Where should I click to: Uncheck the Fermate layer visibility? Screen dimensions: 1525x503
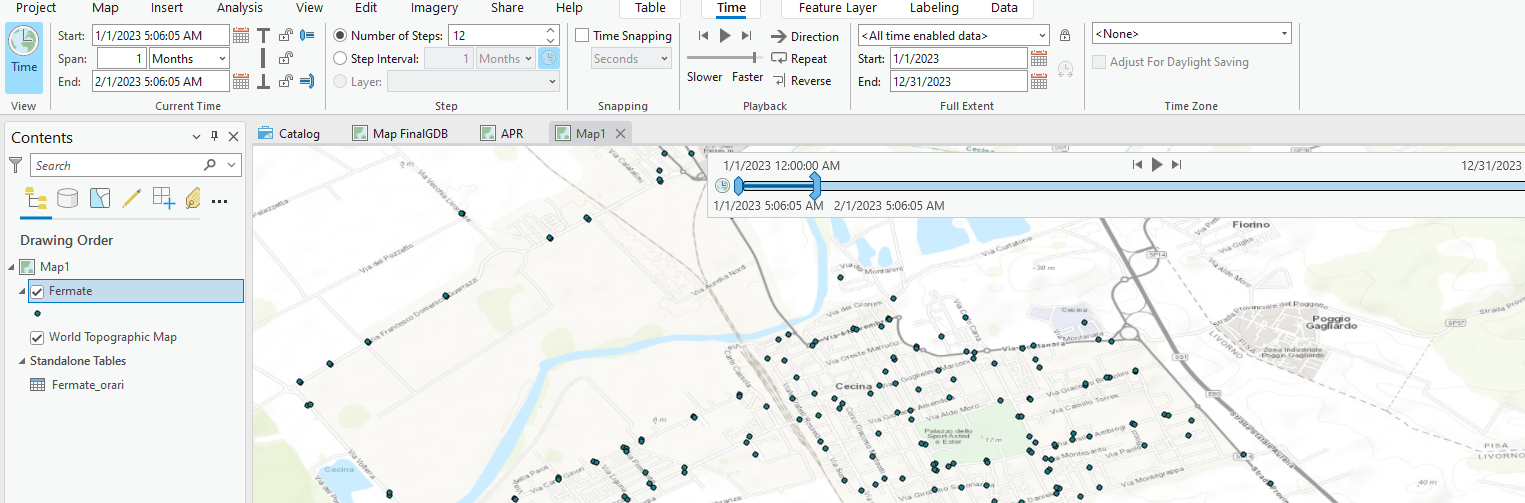(x=37, y=291)
